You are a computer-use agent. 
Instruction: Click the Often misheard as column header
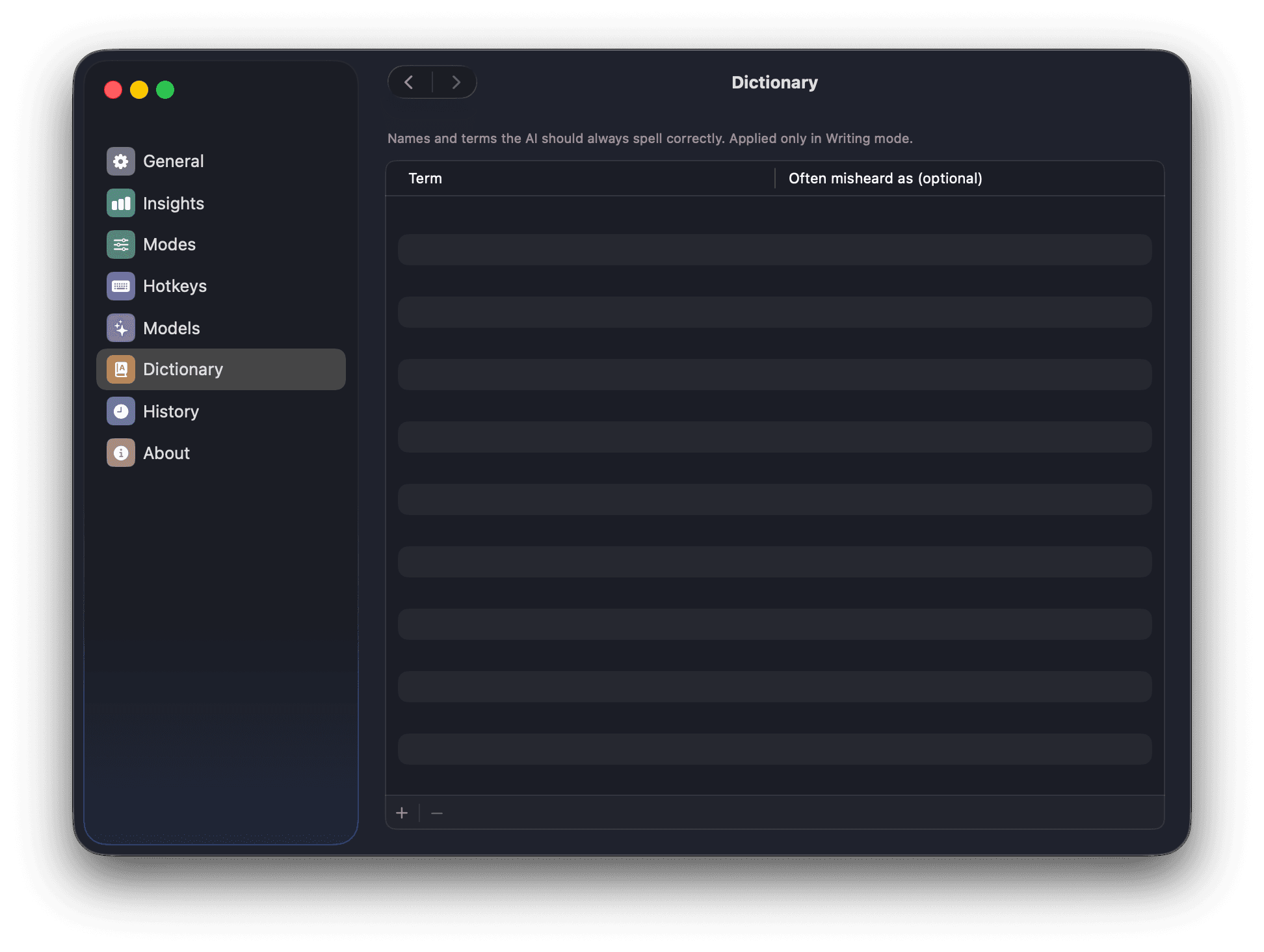tap(886, 178)
